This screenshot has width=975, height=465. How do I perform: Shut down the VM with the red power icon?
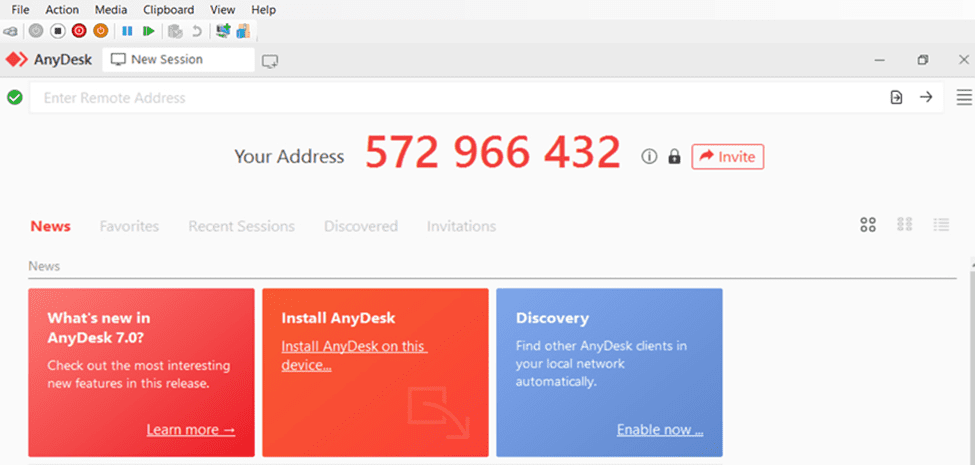coord(79,30)
